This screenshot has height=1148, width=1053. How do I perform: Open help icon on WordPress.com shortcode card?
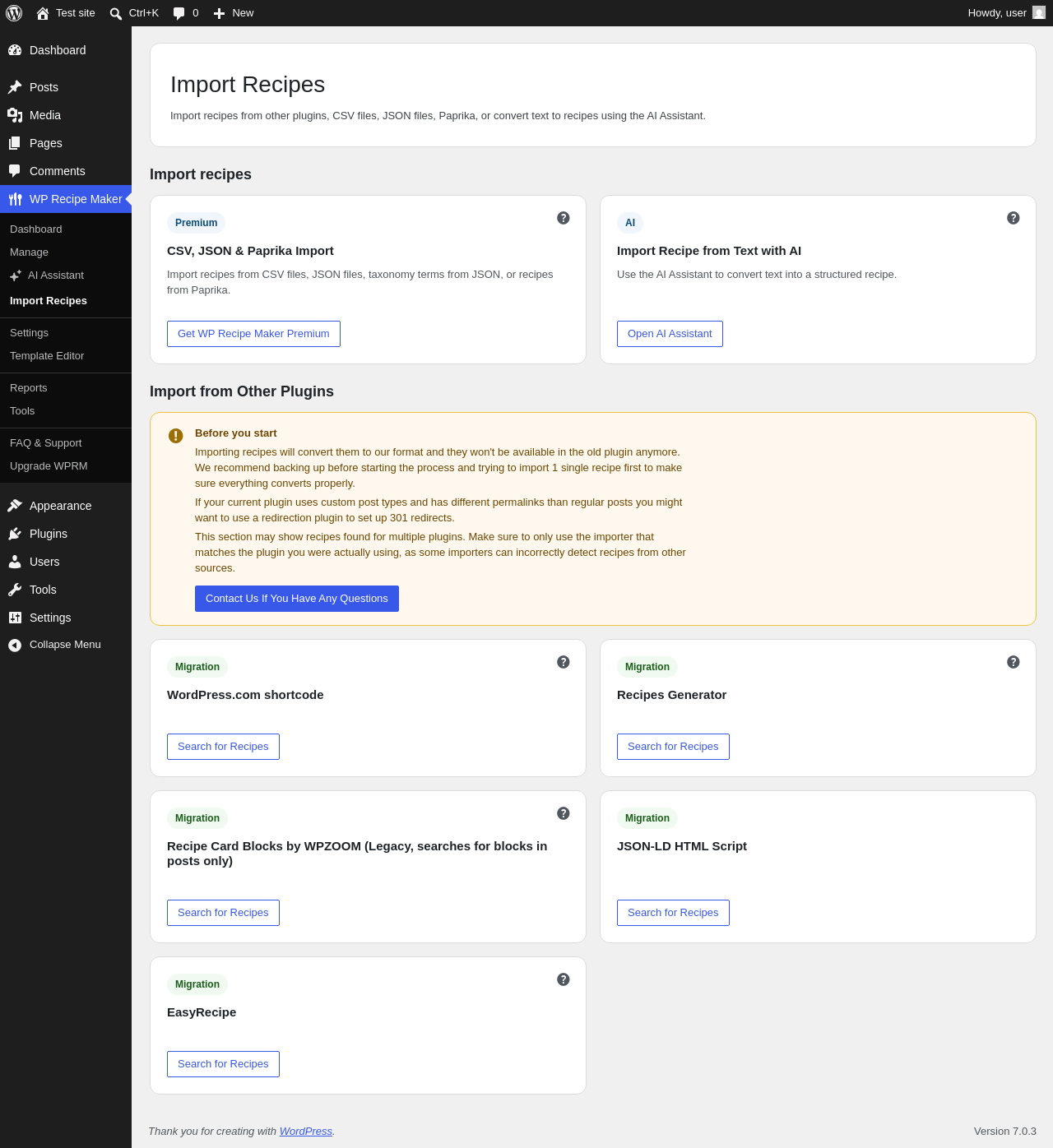tap(564, 662)
